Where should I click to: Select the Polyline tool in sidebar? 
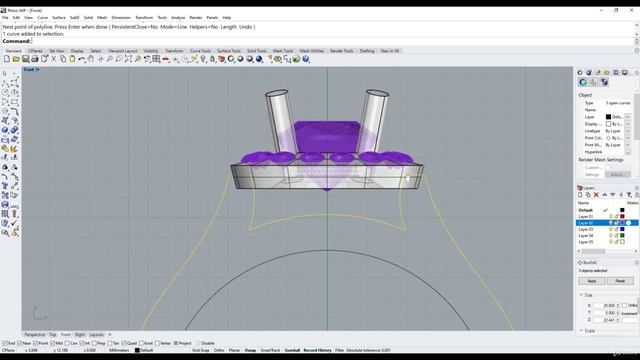tap(5, 83)
